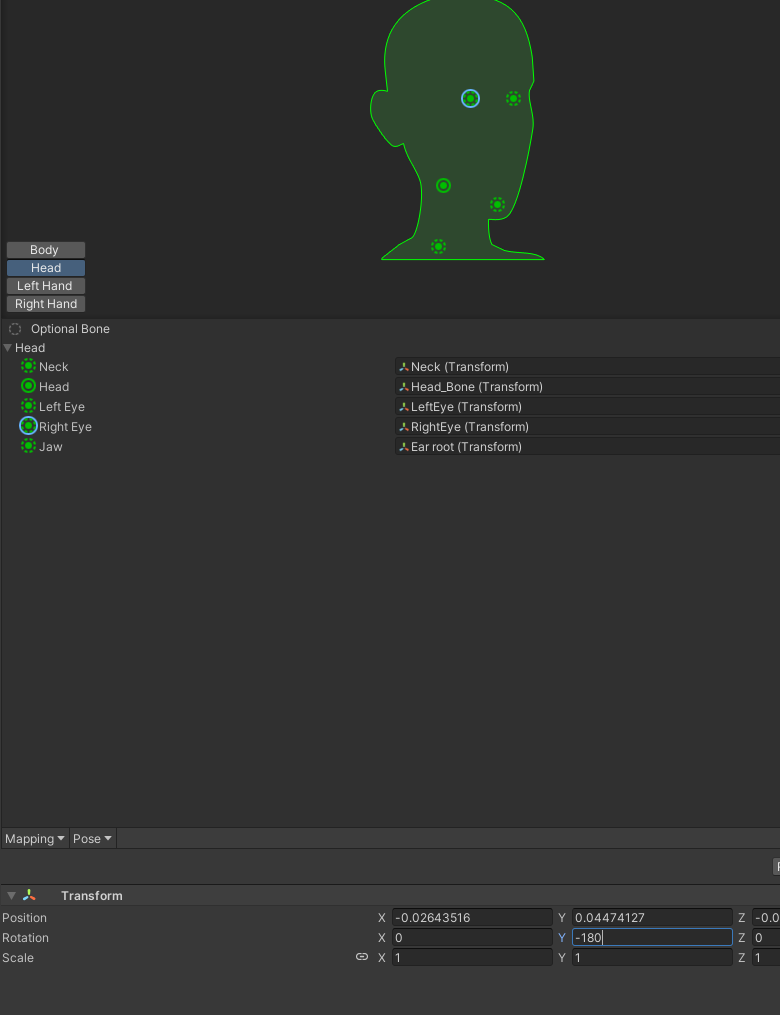Click the Rotation Y axis label
780x1015 pixels.
(x=562, y=938)
